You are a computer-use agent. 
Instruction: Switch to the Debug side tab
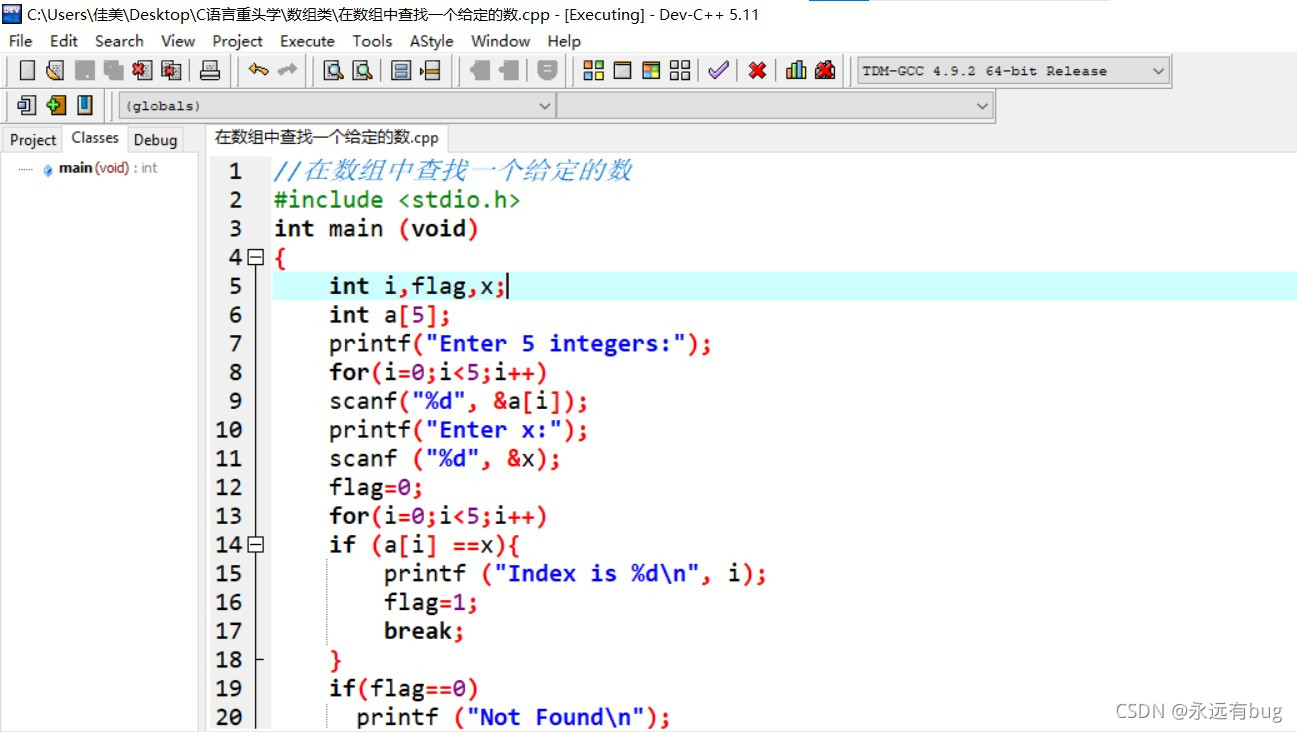click(155, 140)
